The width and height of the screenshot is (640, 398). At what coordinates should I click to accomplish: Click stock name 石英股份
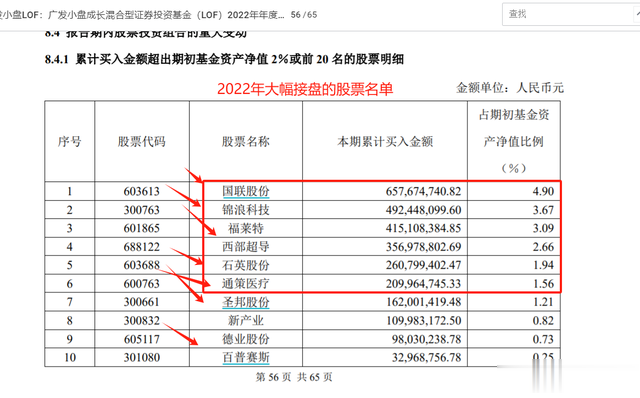[x=246, y=265]
